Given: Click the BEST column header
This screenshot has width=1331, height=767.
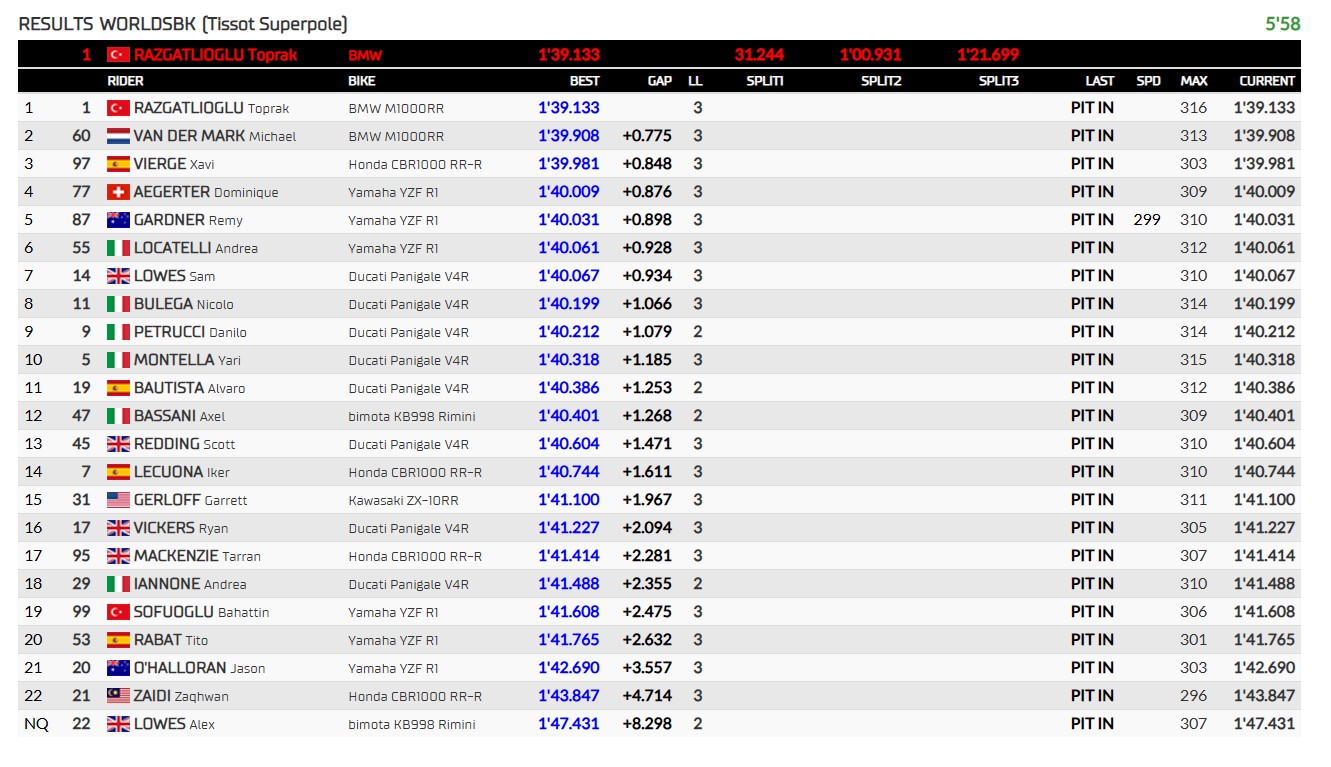Looking at the screenshot, I should (x=585, y=81).
